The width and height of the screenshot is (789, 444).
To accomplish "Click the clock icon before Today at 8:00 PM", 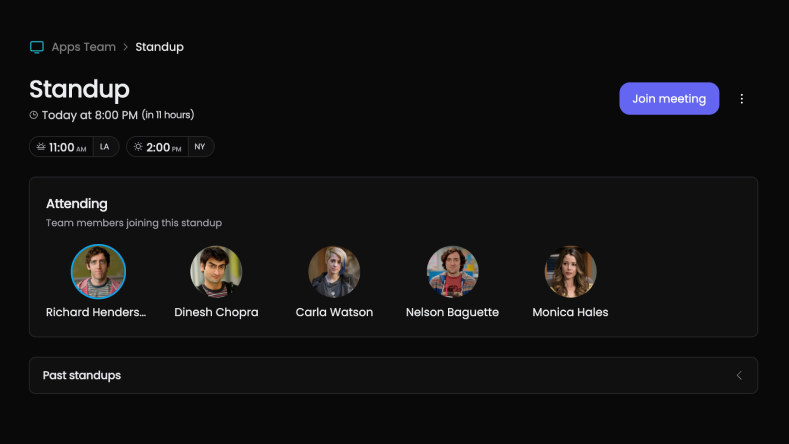I will click(x=34, y=115).
